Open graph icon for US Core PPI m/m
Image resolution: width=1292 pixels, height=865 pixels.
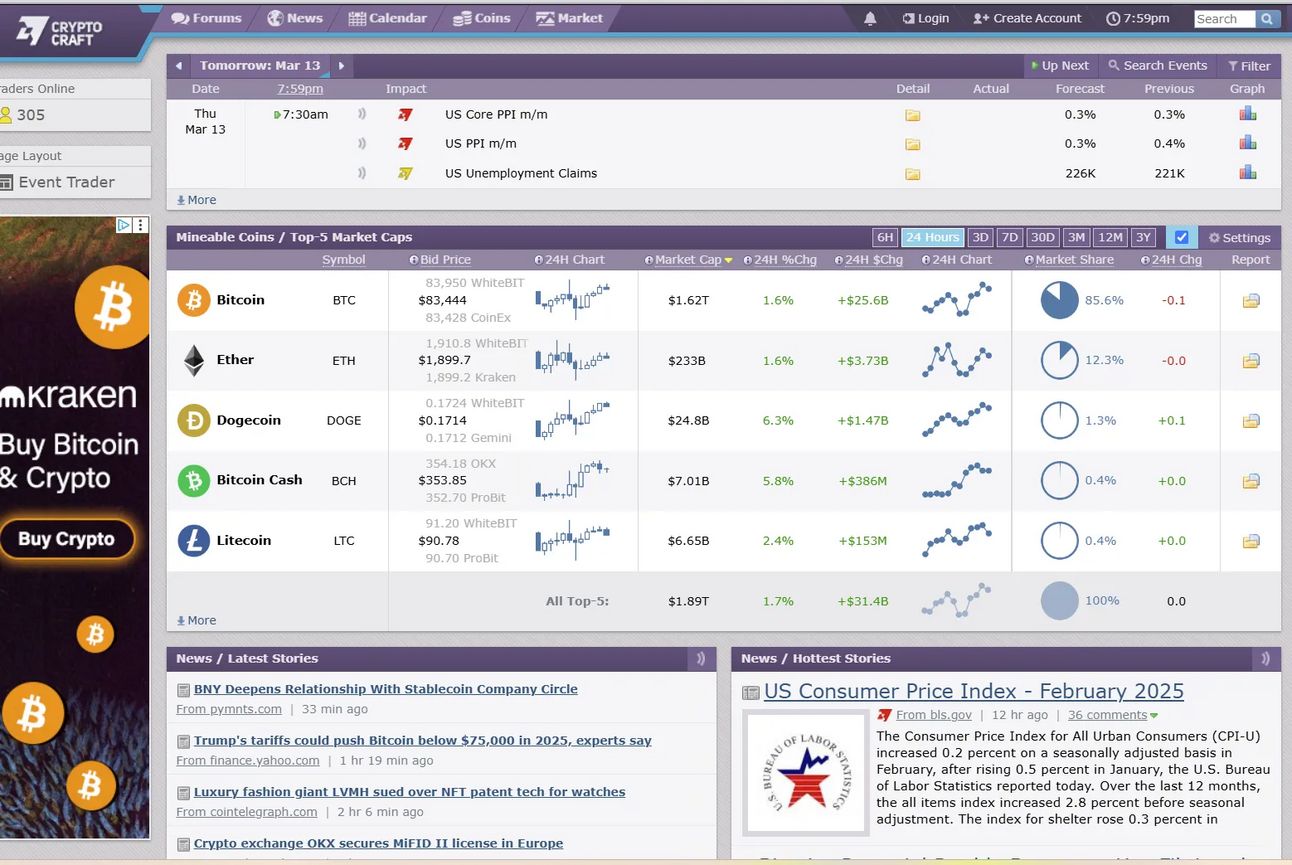pos(1247,114)
